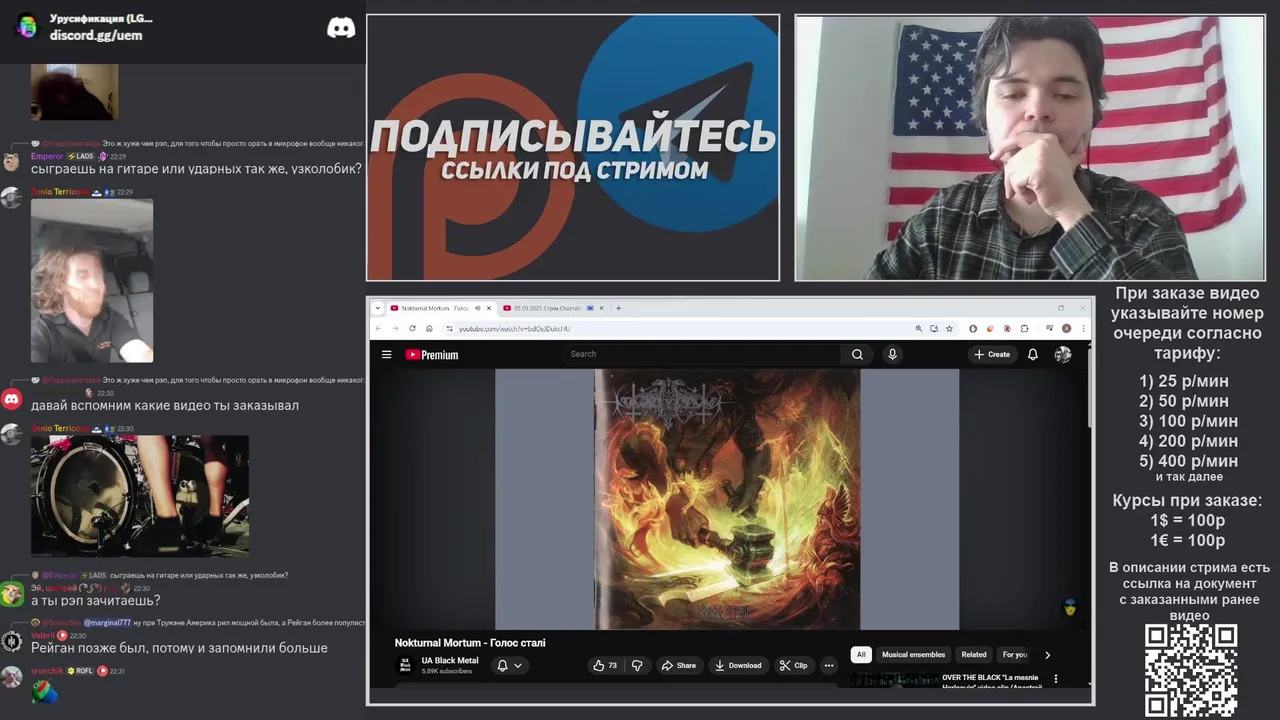Click the 5.89K subscribers text
This screenshot has height=720, width=1280.
coord(446,671)
